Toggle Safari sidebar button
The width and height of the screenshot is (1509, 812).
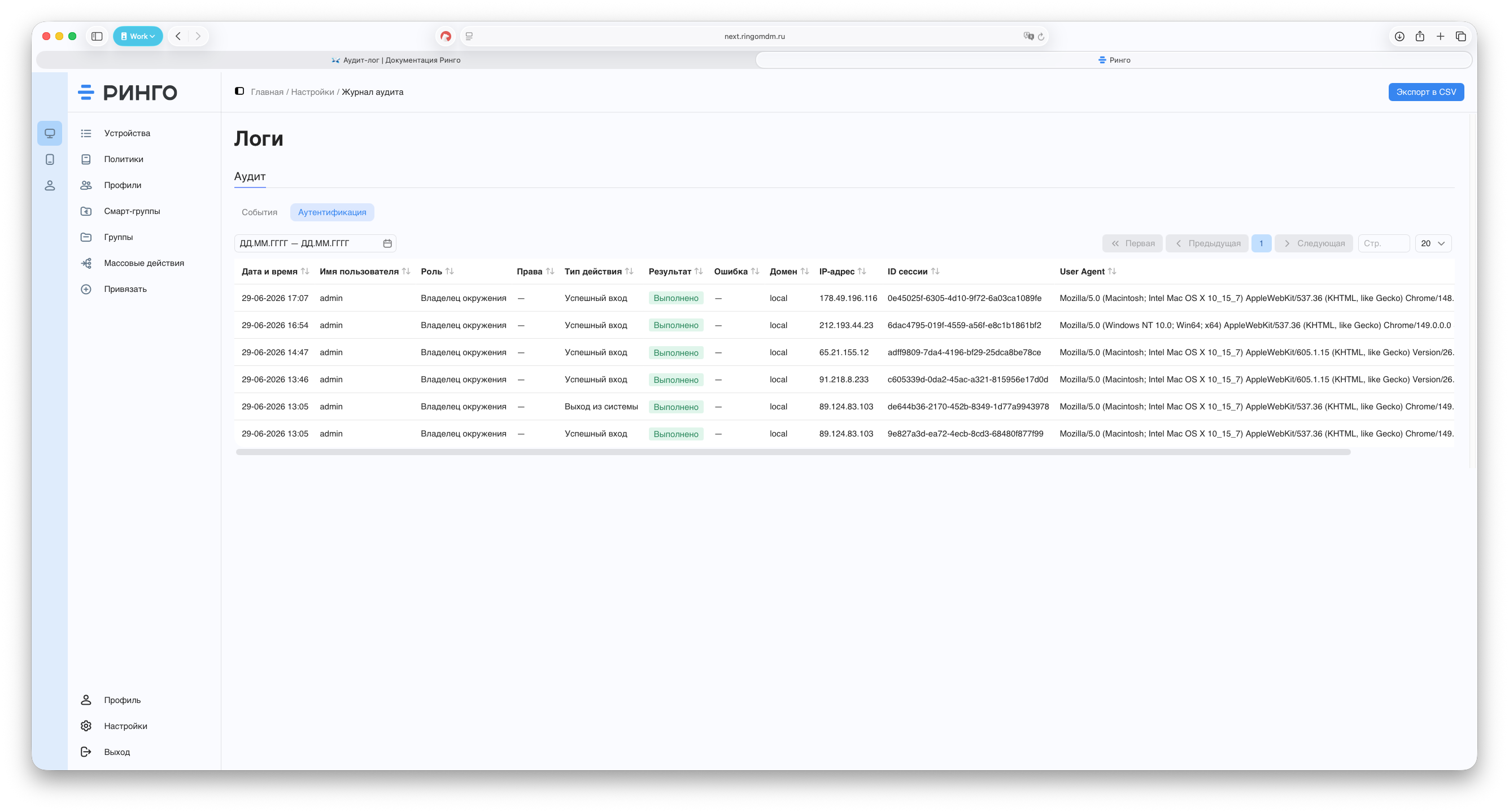(97, 36)
